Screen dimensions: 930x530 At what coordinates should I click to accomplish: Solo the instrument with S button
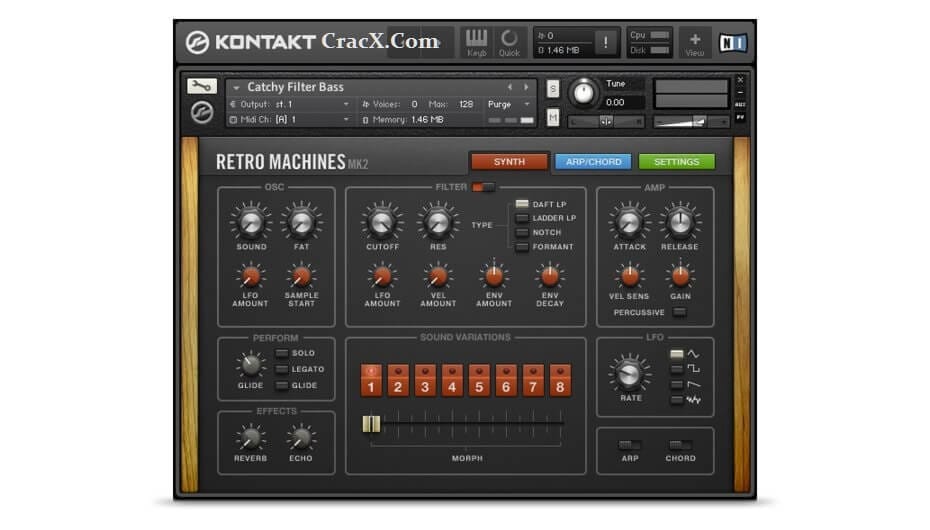[553, 89]
